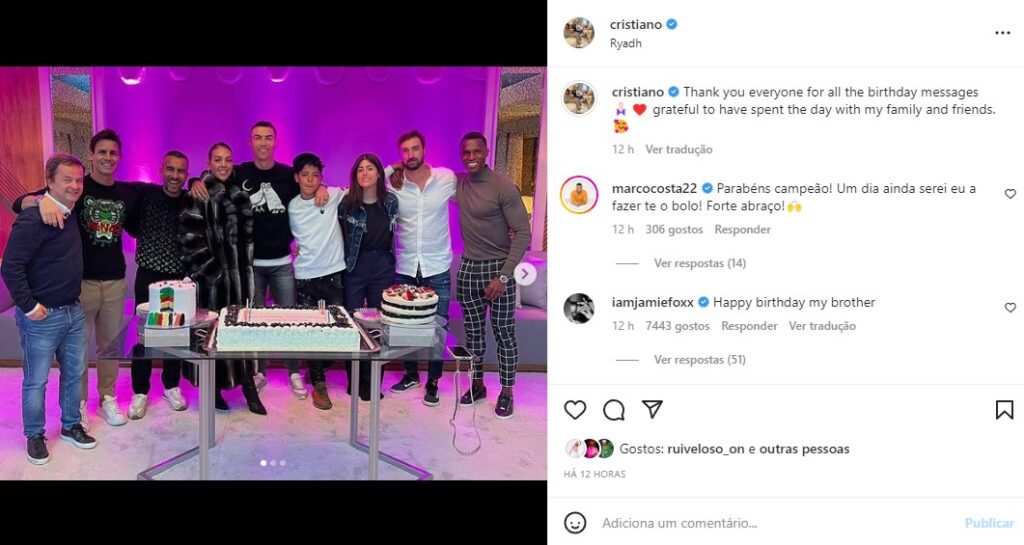Open the Ryadh location link

626,43
